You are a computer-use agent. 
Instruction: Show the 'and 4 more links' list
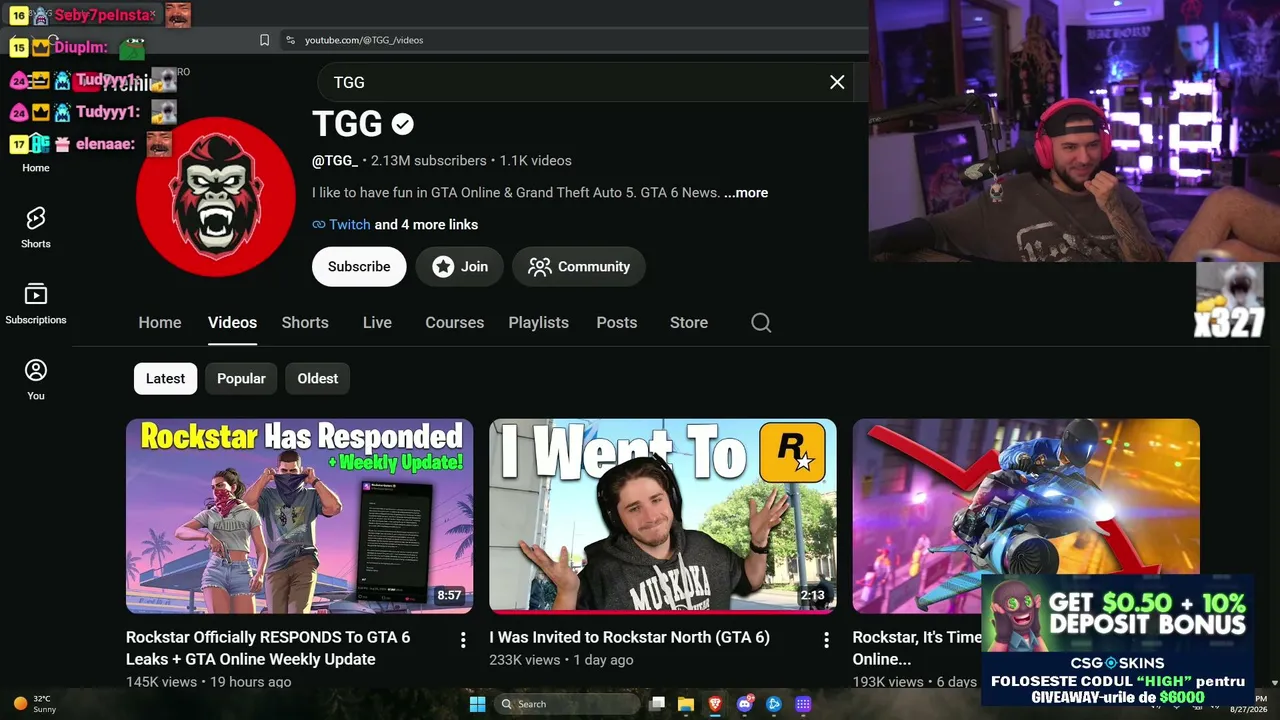pos(426,225)
